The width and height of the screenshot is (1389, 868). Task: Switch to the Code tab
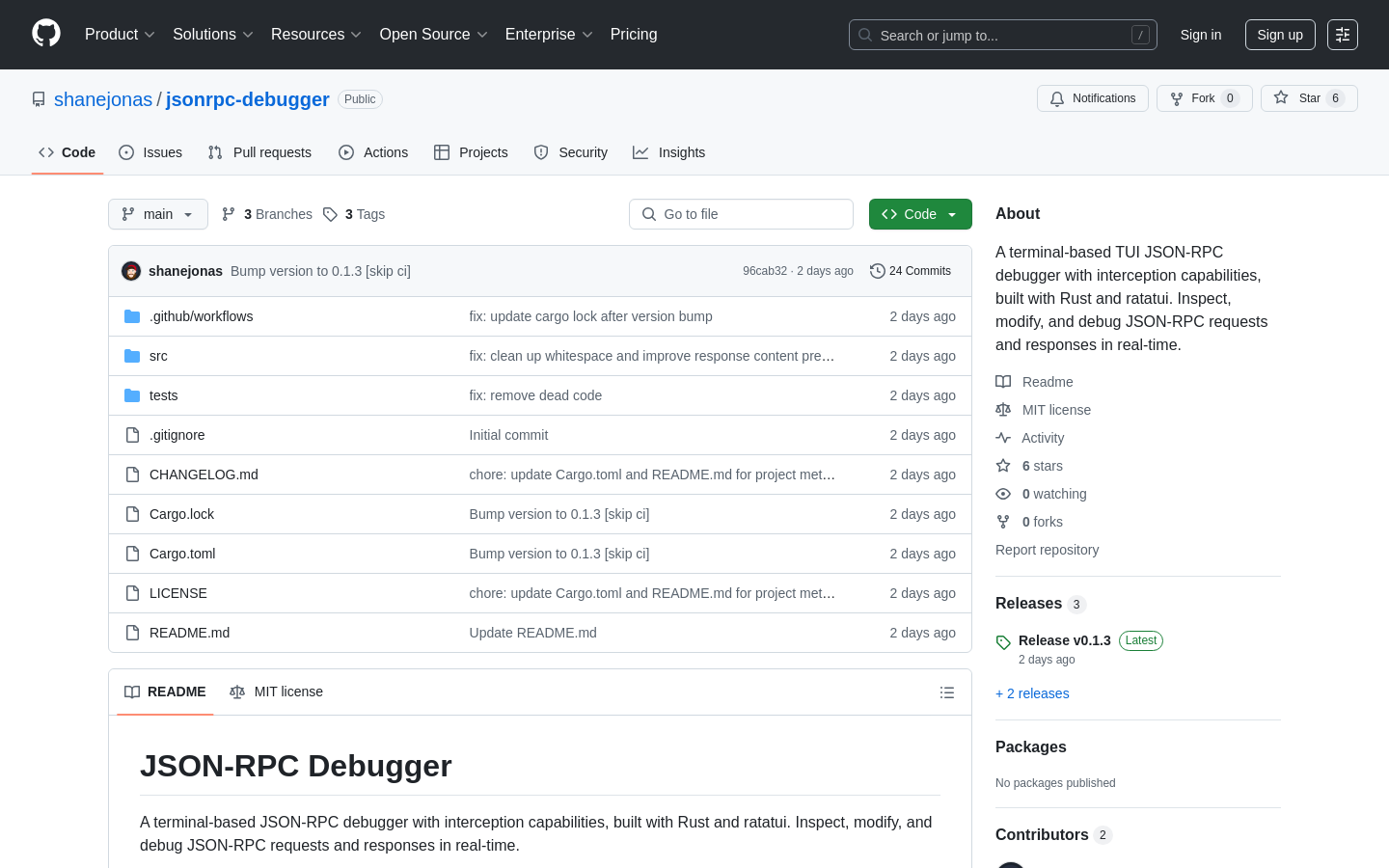coord(68,152)
